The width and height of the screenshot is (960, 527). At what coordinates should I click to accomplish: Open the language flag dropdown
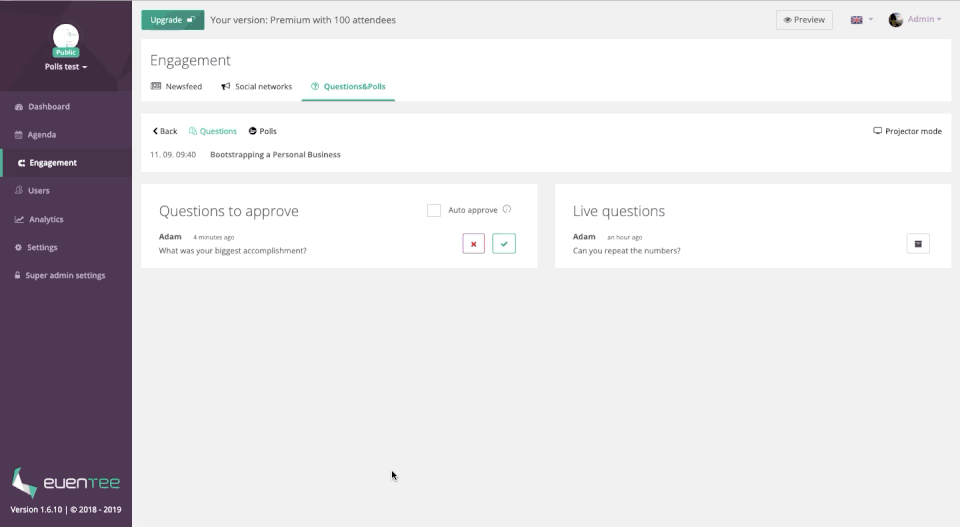click(861, 20)
